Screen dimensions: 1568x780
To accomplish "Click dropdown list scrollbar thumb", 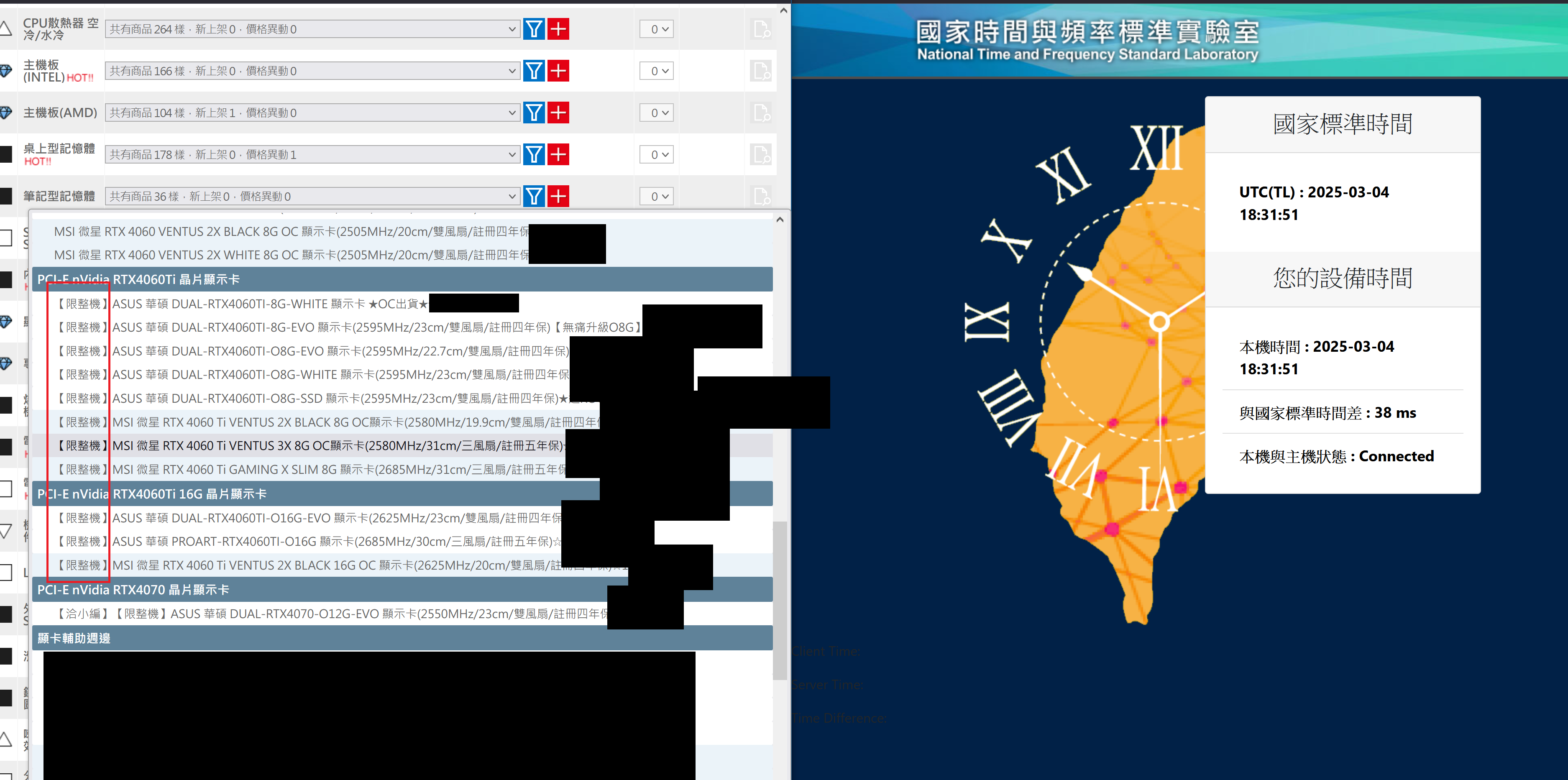I will pos(780,600).
